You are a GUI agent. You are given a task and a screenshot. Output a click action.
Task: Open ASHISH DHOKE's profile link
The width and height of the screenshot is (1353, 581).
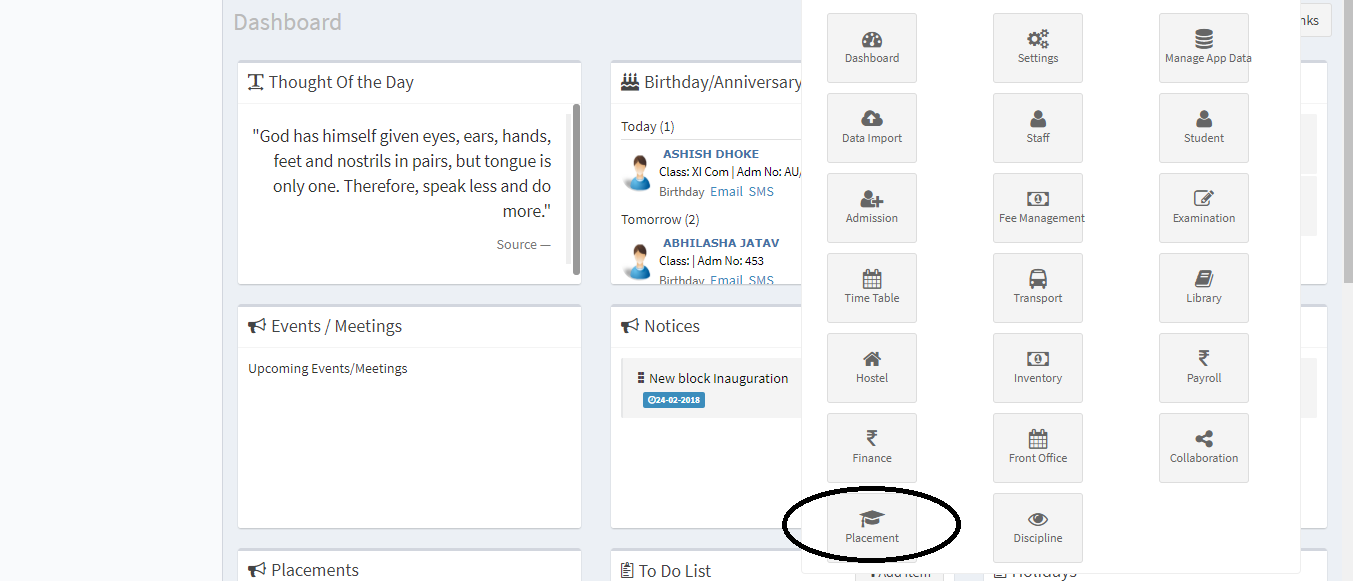711,154
